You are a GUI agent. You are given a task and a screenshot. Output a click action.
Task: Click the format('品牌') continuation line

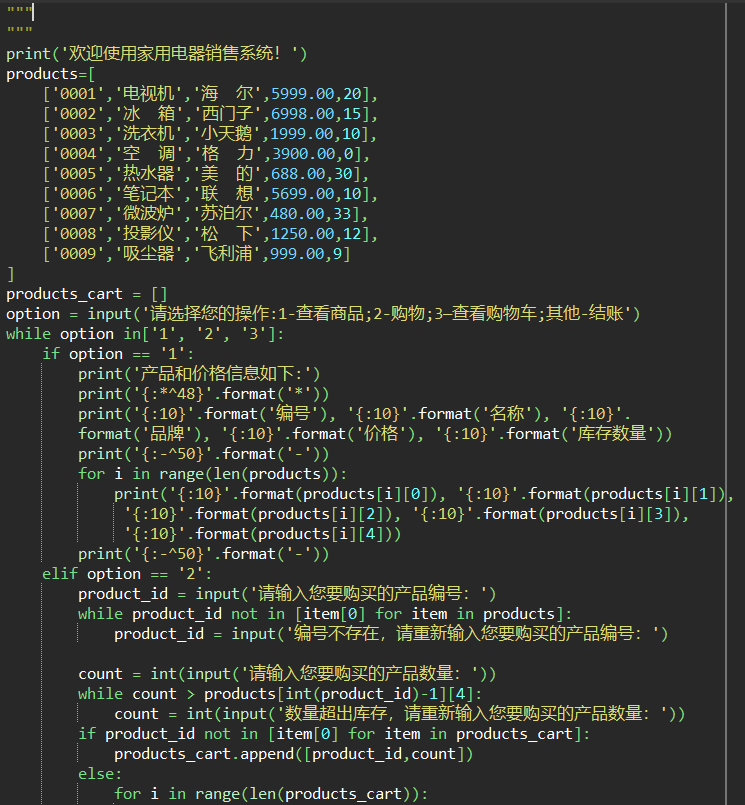tap(375, 434)
